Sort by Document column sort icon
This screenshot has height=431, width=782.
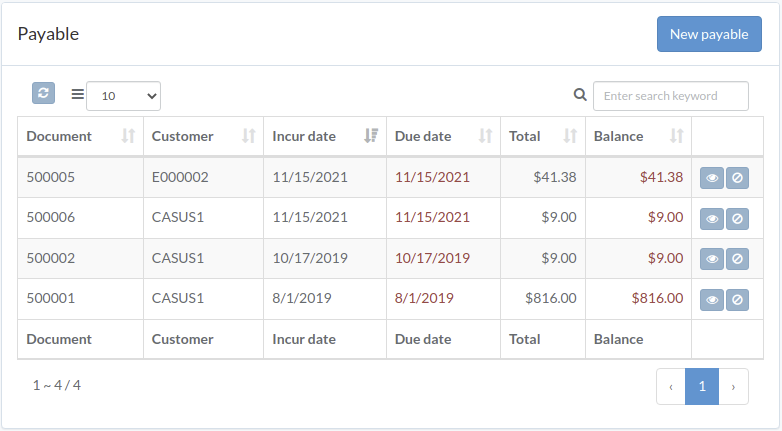(x=128, y=136)
